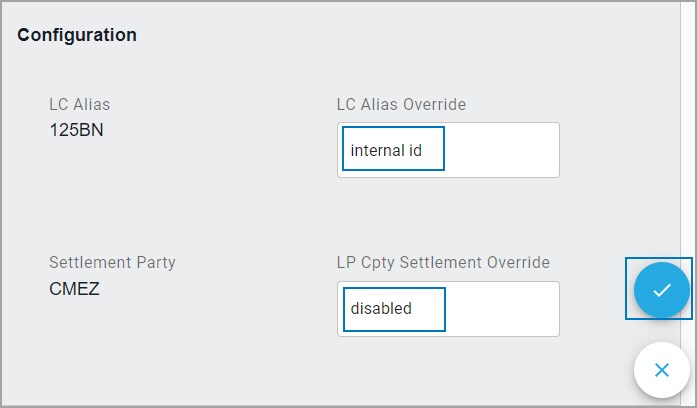Click empty space after 'internal id' in field

pos(500,150)
